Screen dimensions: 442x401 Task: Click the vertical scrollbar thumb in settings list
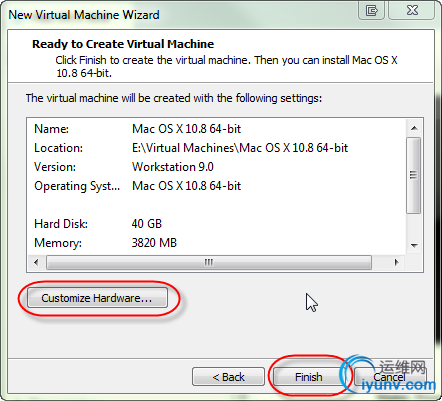(414, 175)
